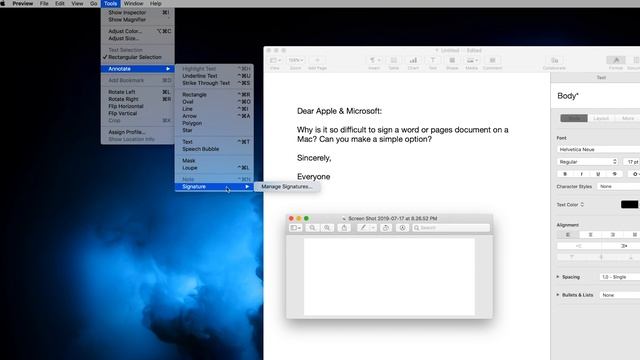Click Annotate in the Tools menu

tap(138, 69)
